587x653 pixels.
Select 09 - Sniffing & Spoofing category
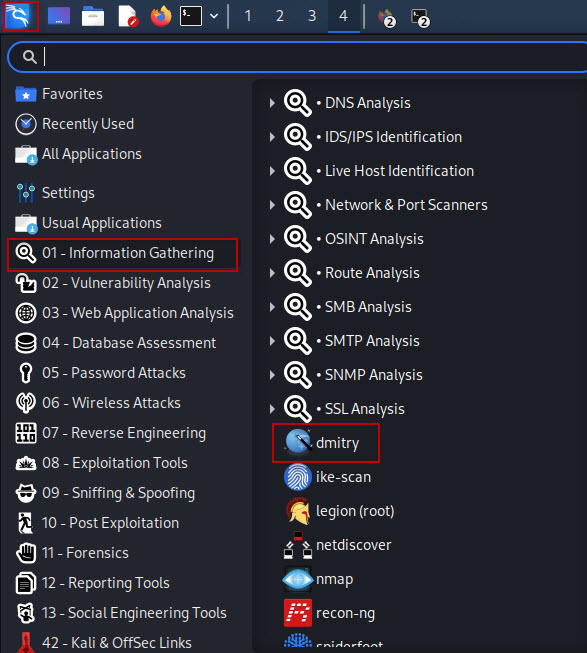(105, 493)
